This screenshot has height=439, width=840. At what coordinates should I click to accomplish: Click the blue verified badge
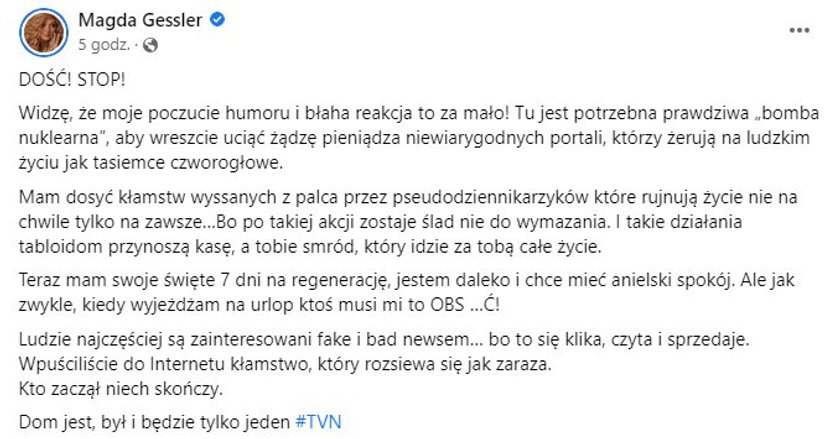[x=217, y=20]
